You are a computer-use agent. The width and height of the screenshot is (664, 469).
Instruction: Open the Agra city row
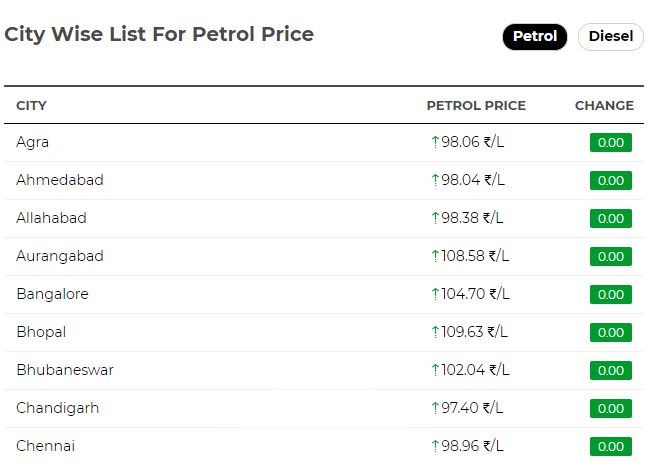tap(324, 143)
